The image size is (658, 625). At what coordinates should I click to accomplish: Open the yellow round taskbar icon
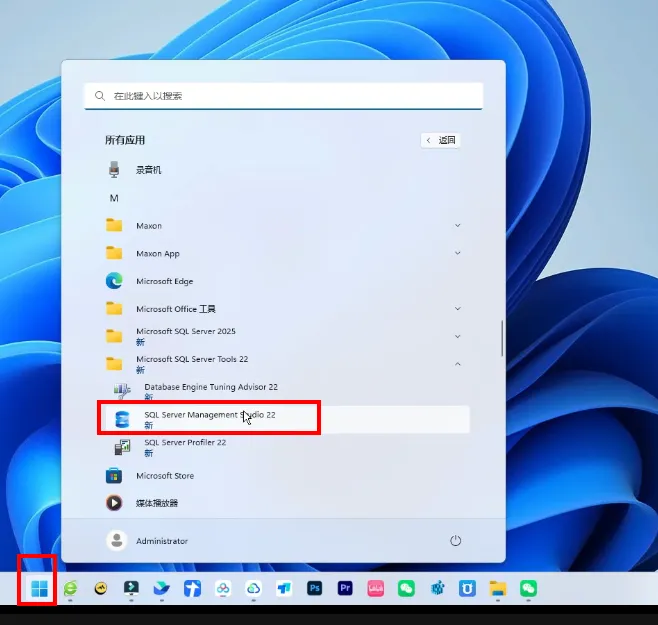[101, 588]
